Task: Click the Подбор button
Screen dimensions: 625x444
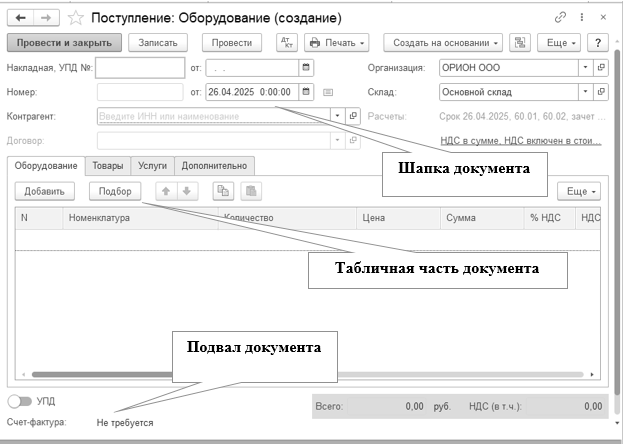Action: tap(115, 191)
